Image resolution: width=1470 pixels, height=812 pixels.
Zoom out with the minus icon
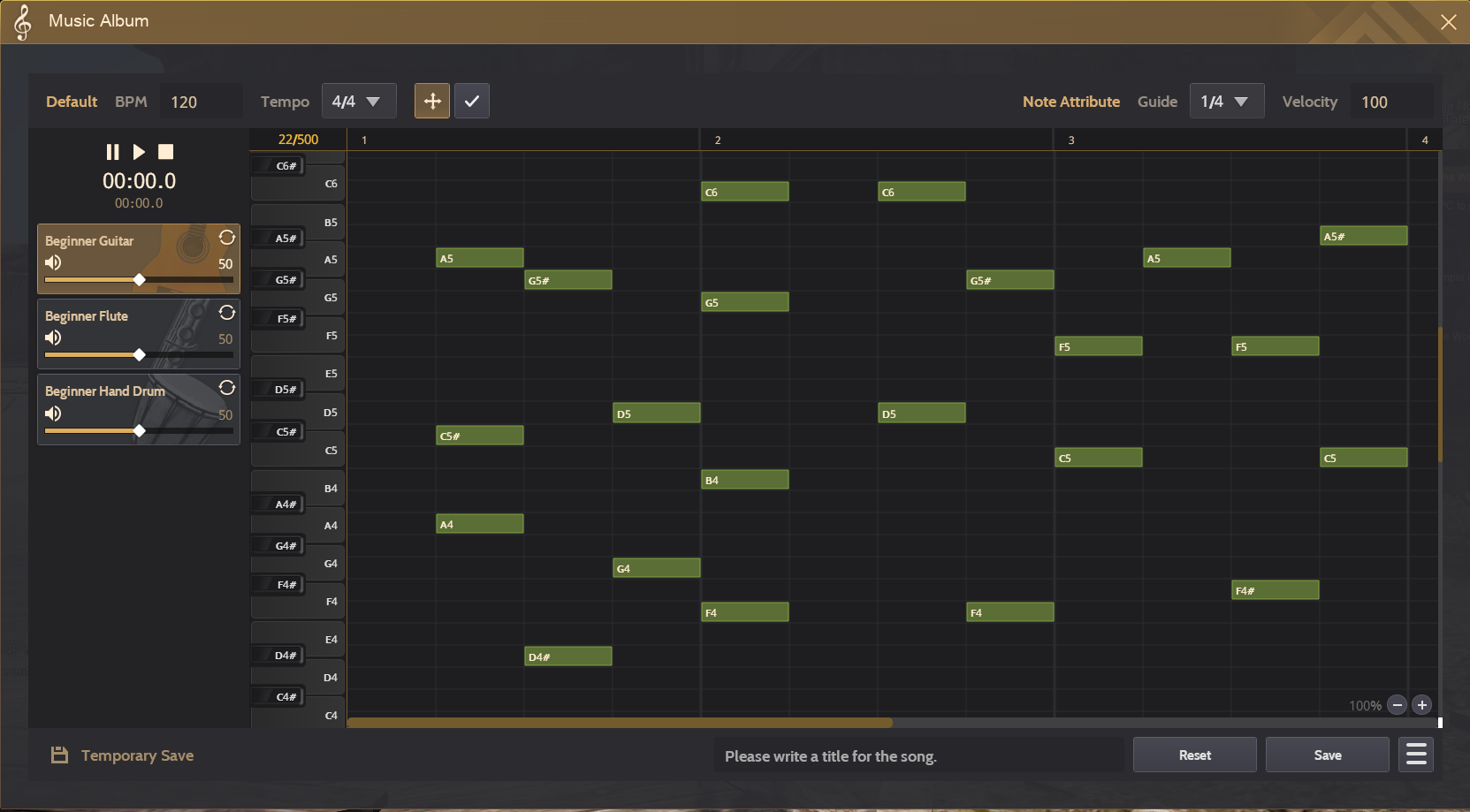pos(1398,705)
